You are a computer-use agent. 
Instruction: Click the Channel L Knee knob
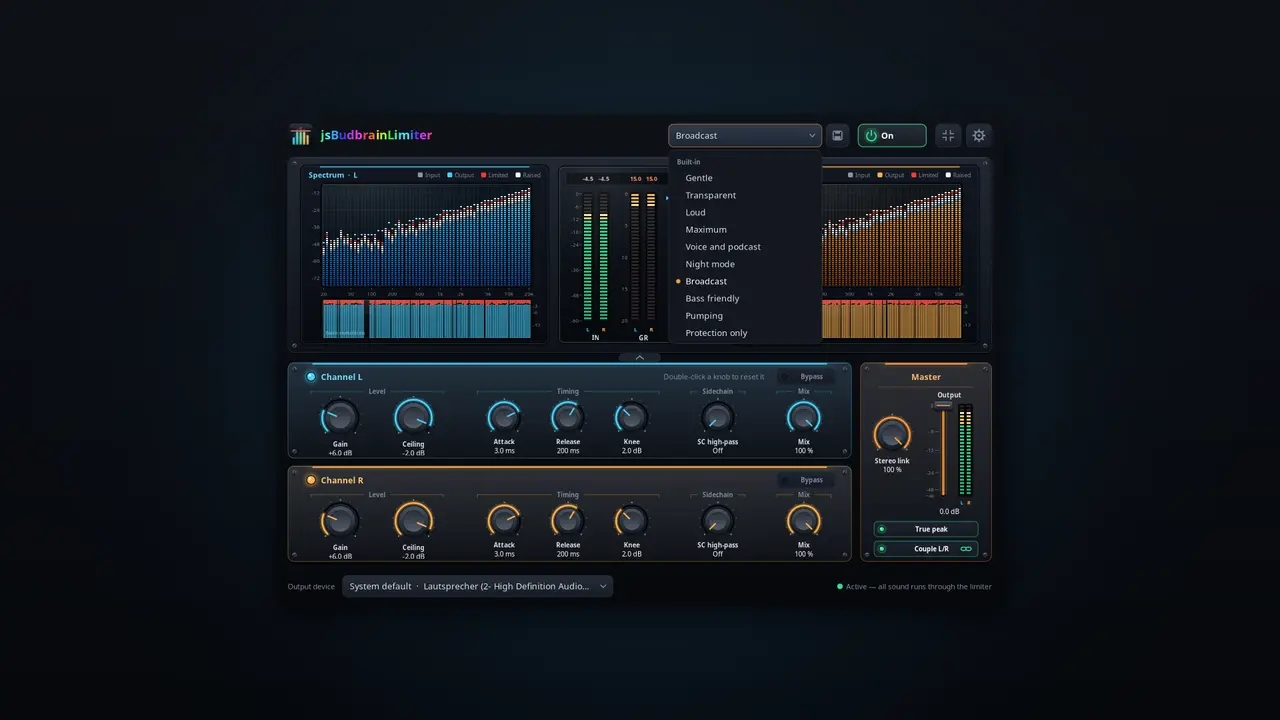click(632, 417)
